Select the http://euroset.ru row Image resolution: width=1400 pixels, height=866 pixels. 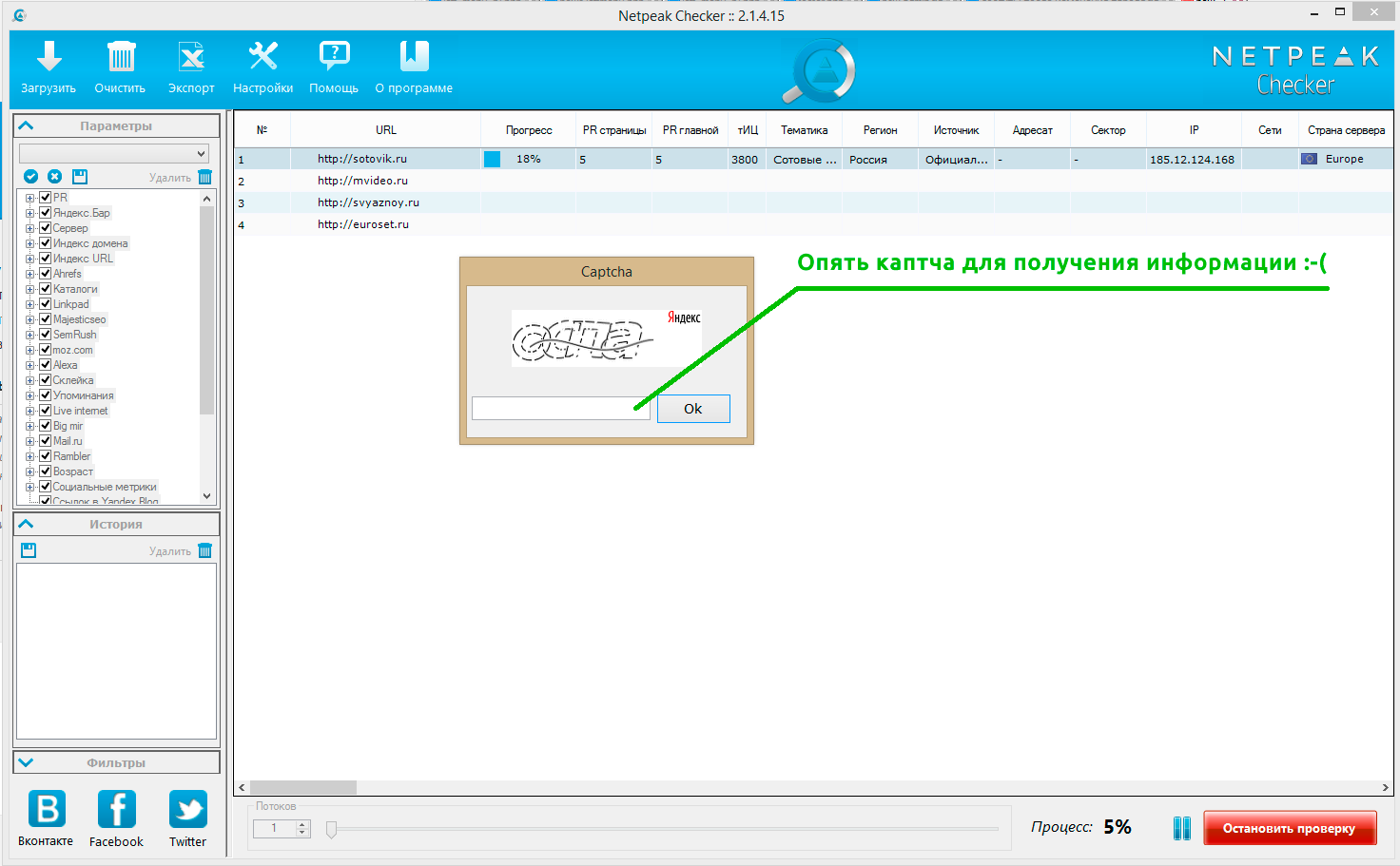tap(814, 224)
